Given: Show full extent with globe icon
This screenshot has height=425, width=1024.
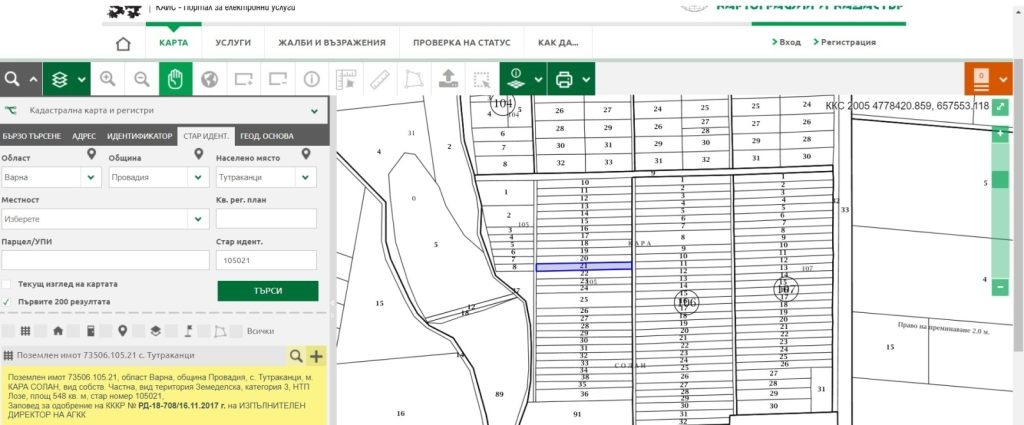Looking at the screenshot, I should coord(209,78).
